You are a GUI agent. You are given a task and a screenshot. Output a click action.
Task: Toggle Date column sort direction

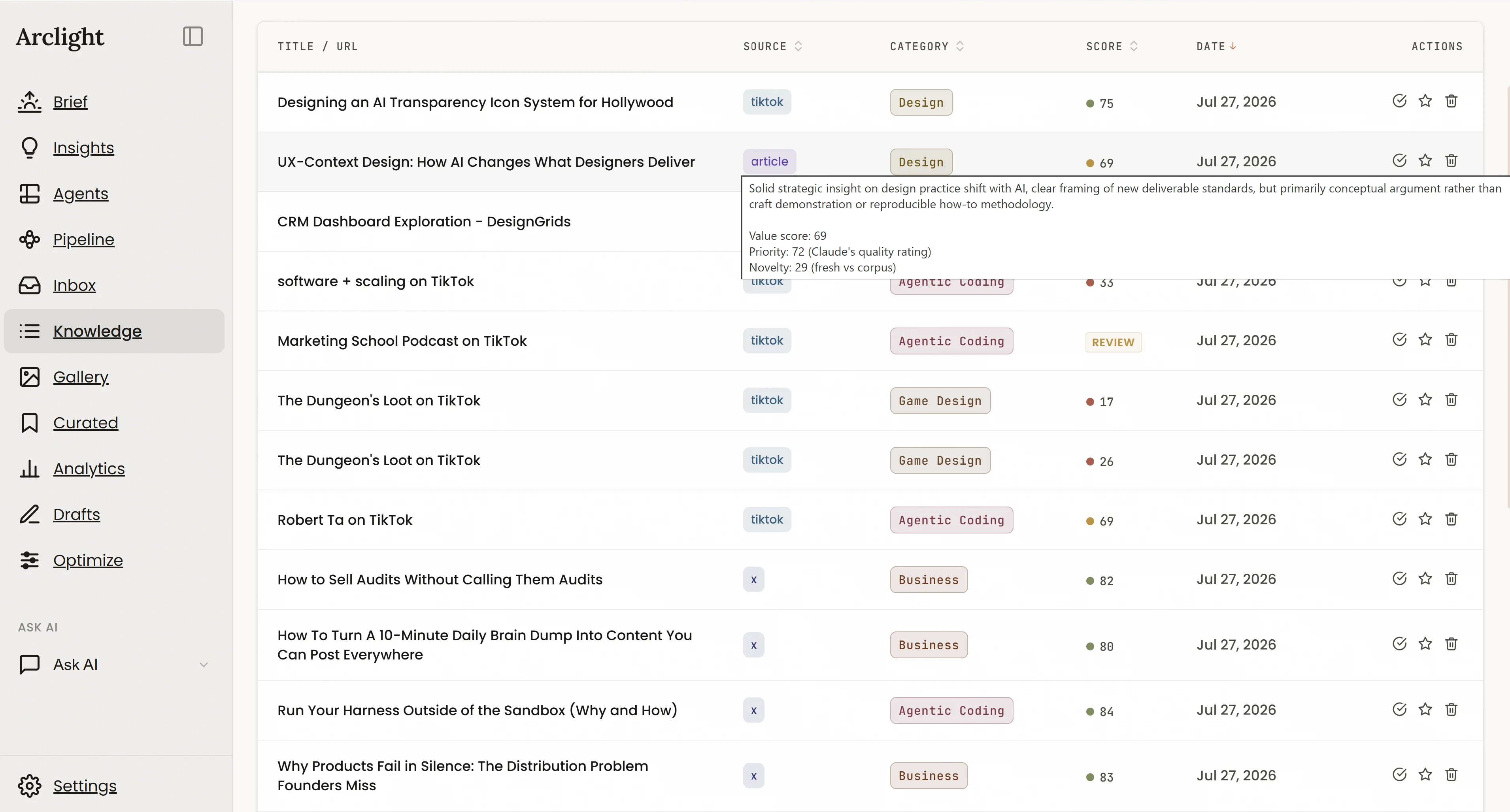1216,46
